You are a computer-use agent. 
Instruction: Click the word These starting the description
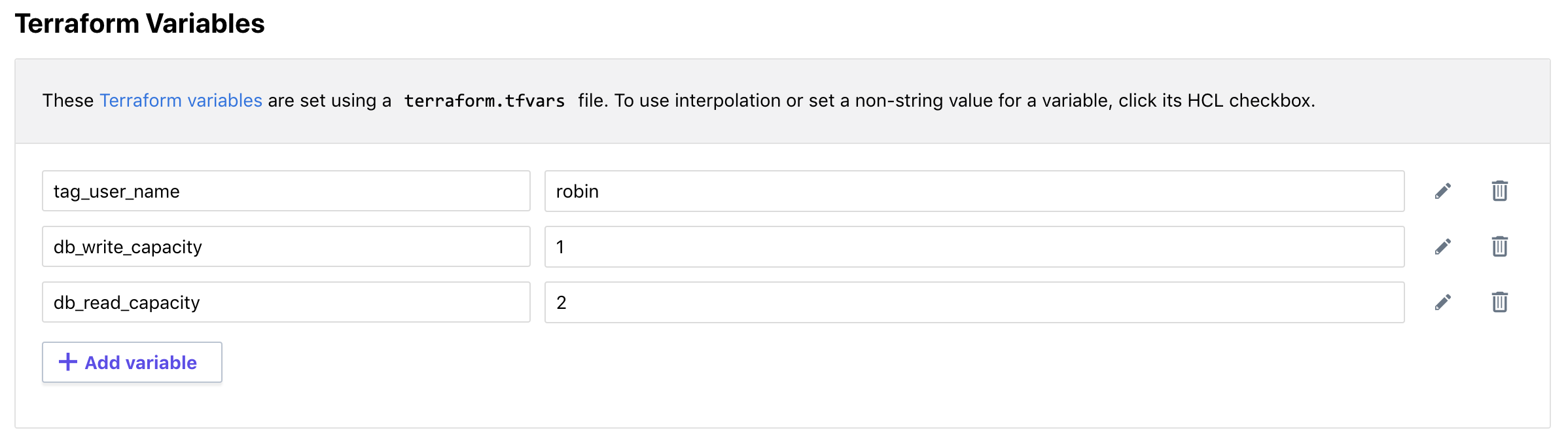click(68, 101)
